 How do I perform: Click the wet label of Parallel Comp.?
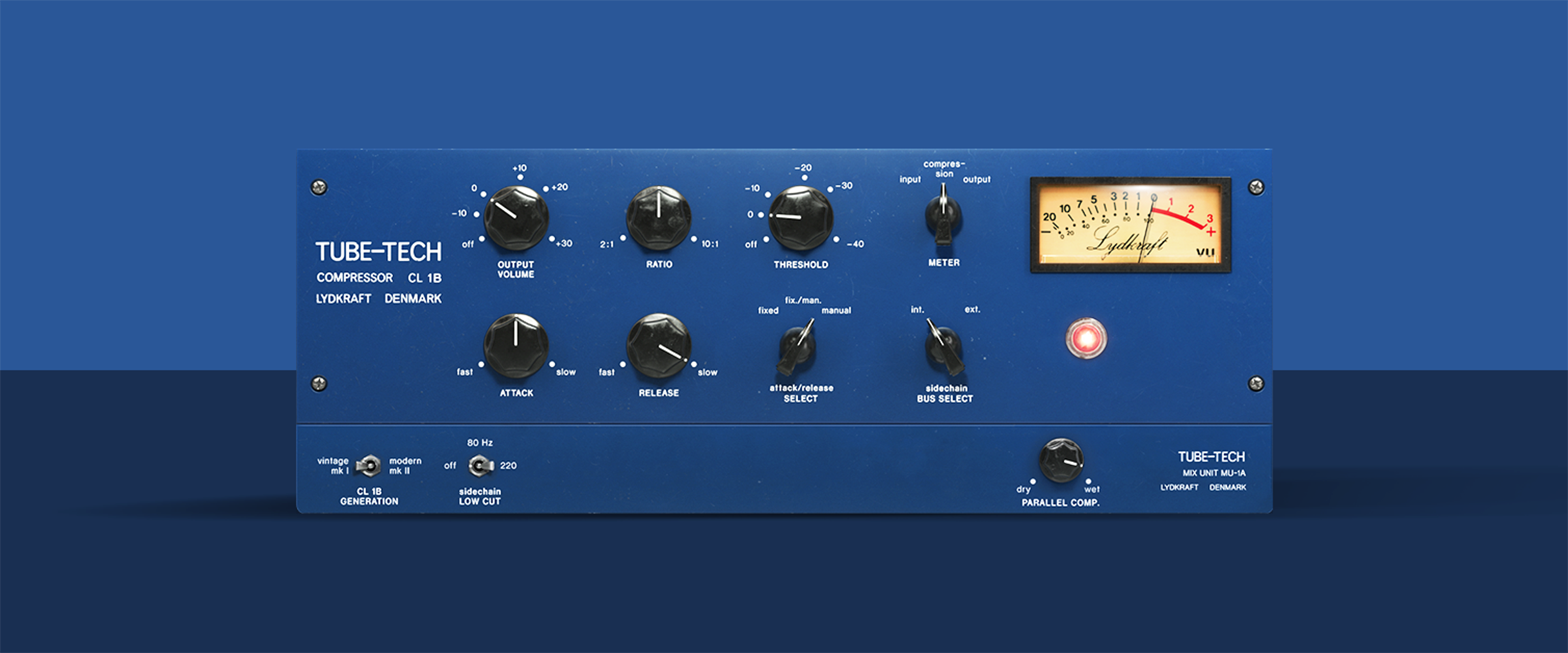pyautogui.click(x=1092, y=489)
